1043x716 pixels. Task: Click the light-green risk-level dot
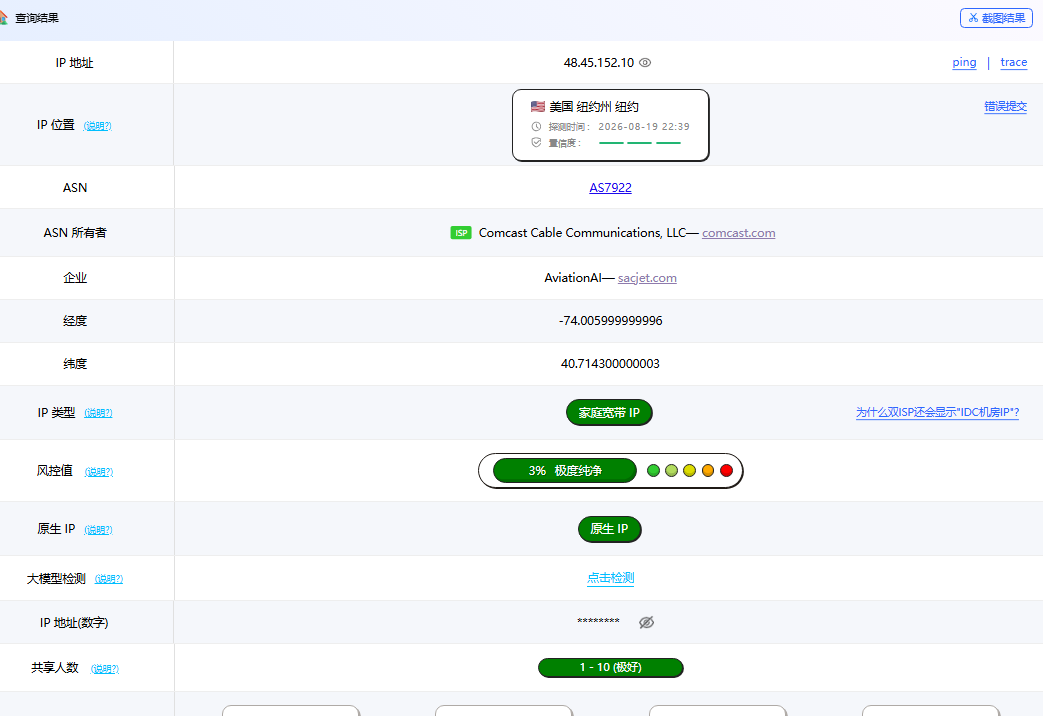coord(671,470)
